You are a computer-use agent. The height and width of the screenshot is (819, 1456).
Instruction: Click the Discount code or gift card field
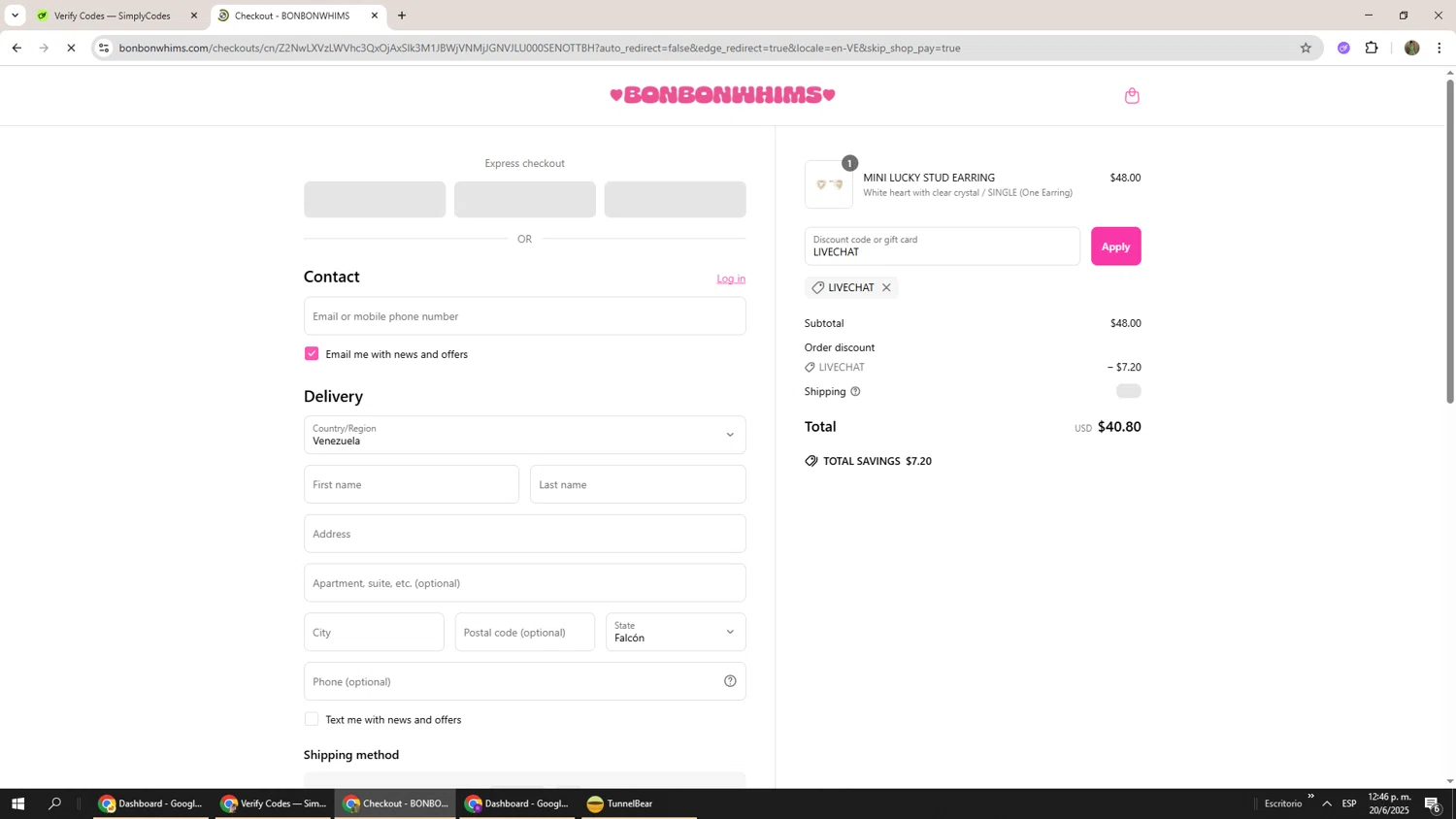942,246
